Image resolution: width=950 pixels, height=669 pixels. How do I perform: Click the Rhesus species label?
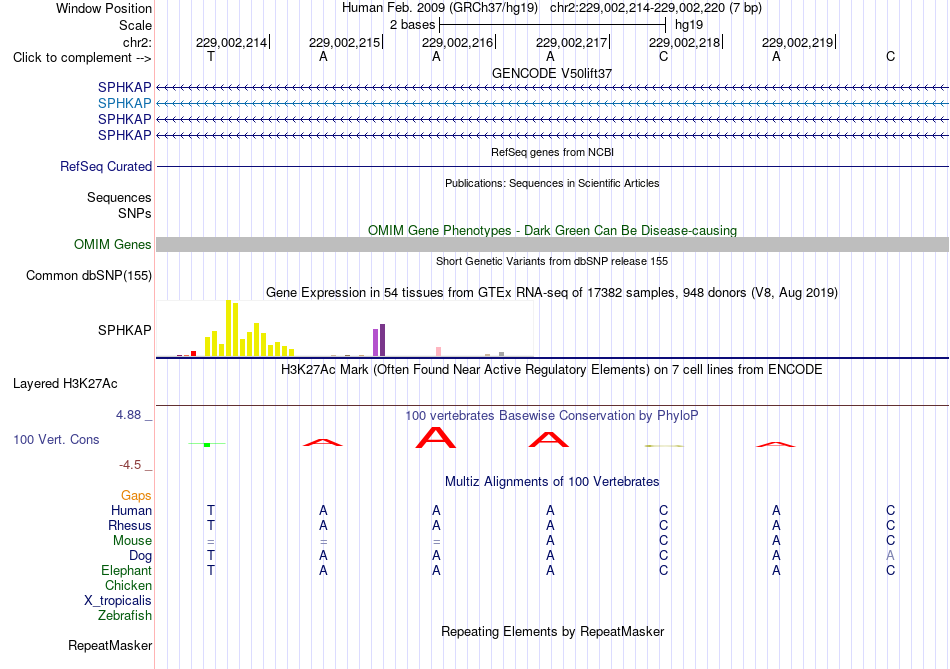pyautogui.click(x=130, y=526)
